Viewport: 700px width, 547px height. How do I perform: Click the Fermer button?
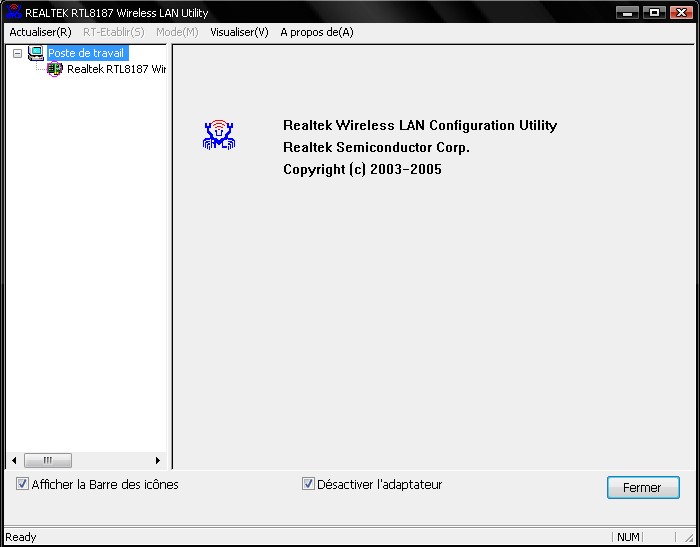tap(643, 487)
